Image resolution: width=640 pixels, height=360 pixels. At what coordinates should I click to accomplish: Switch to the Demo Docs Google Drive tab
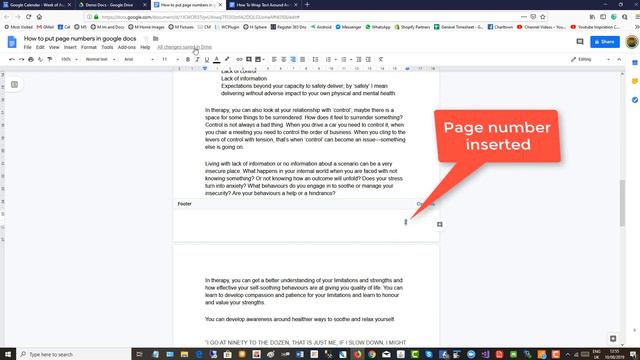(113, 5)
